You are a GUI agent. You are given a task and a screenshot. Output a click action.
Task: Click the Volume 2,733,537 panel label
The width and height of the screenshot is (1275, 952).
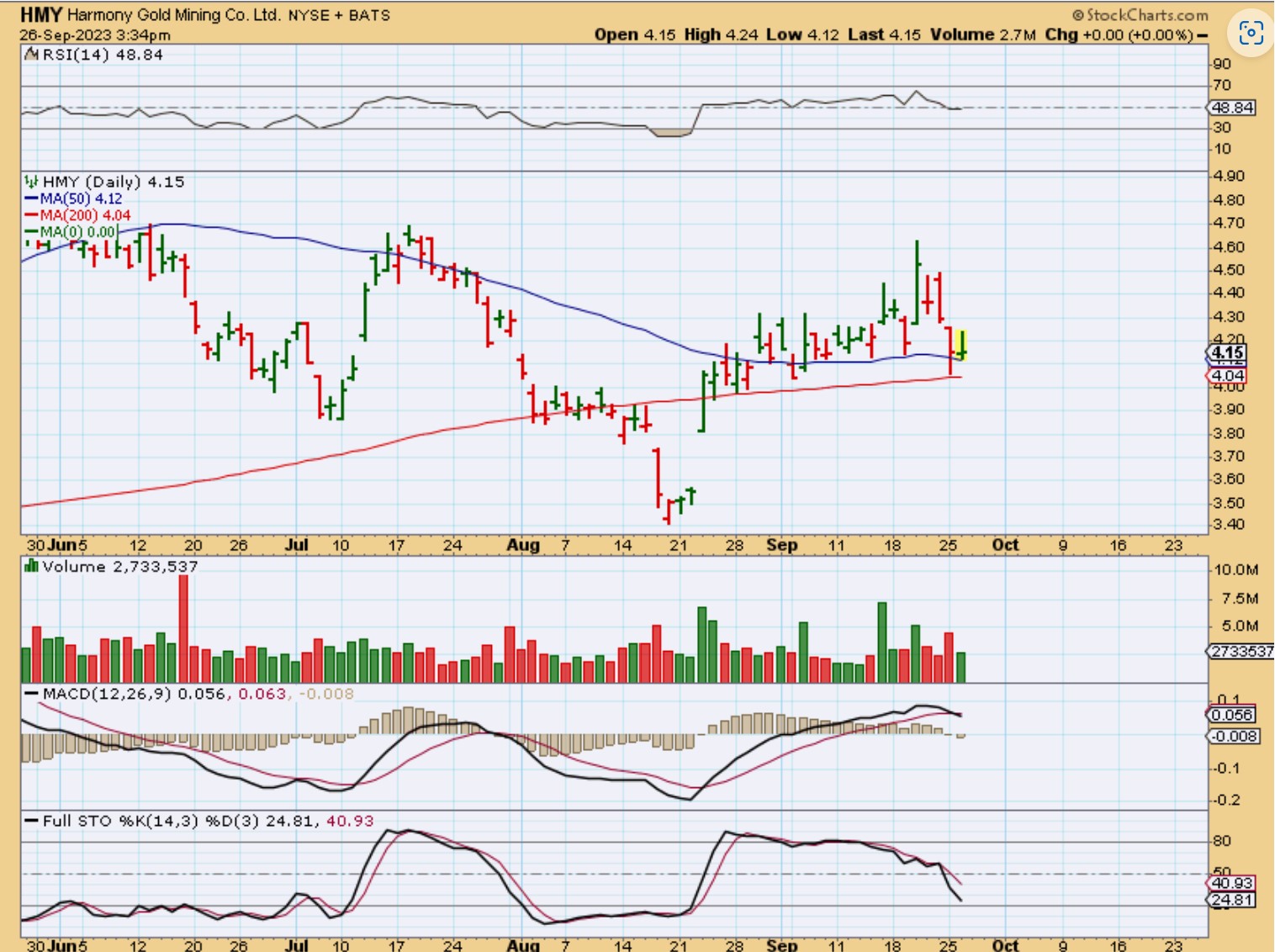120,566
